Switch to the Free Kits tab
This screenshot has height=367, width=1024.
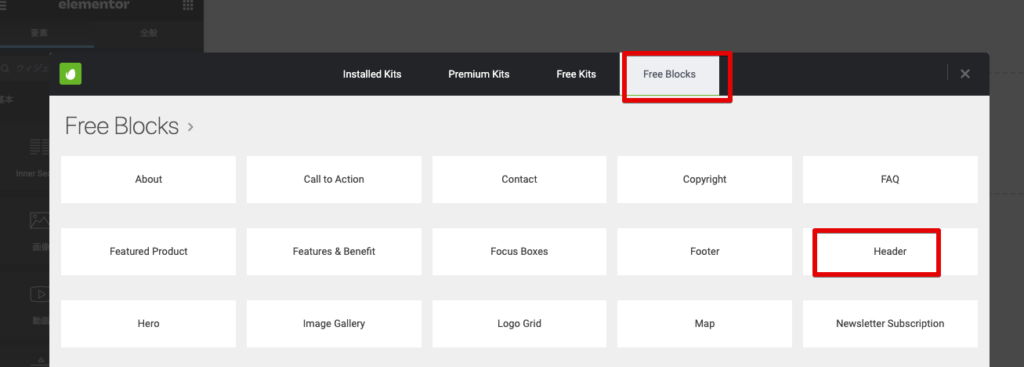(576, 74)
